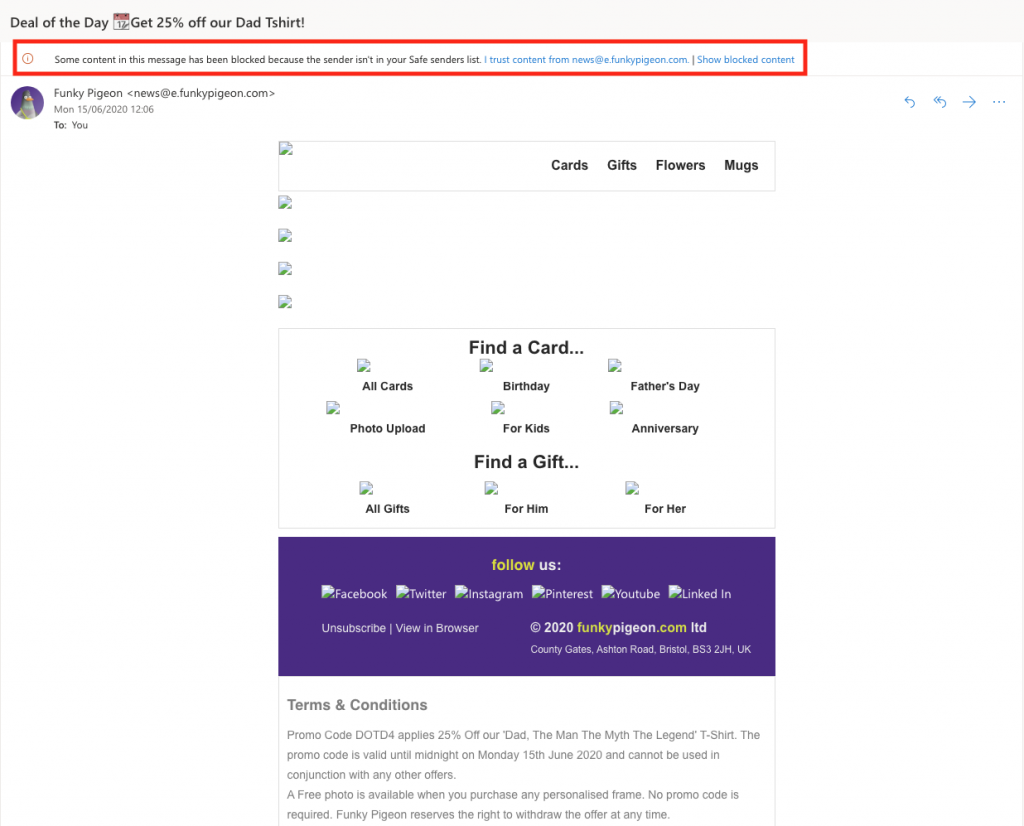Trust content from news@e.funkypigeon.com
This screenshot has width=1024, height=826.
[x=586, y=59]
